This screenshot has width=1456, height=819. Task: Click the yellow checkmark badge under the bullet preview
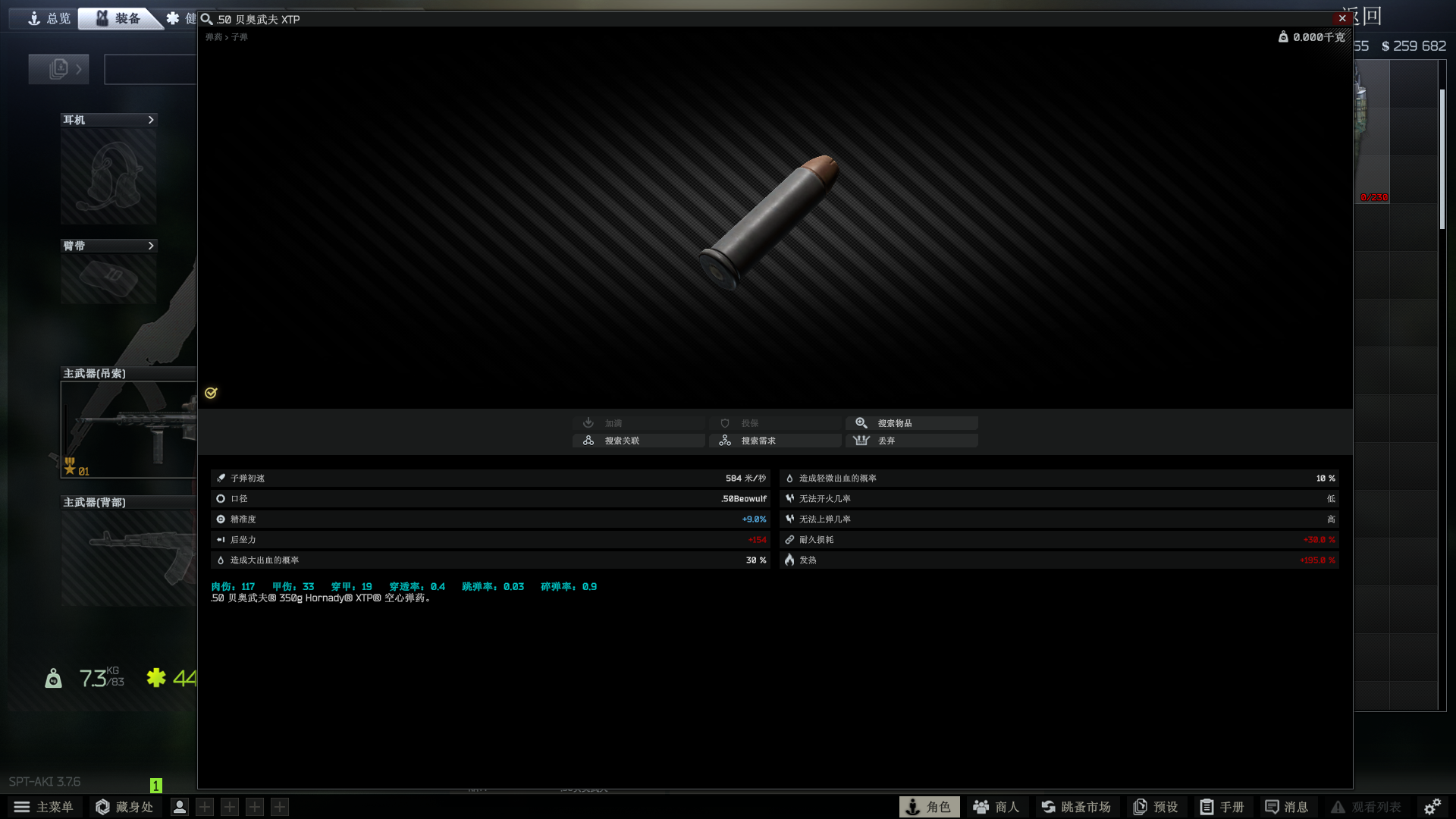[211, 393]
